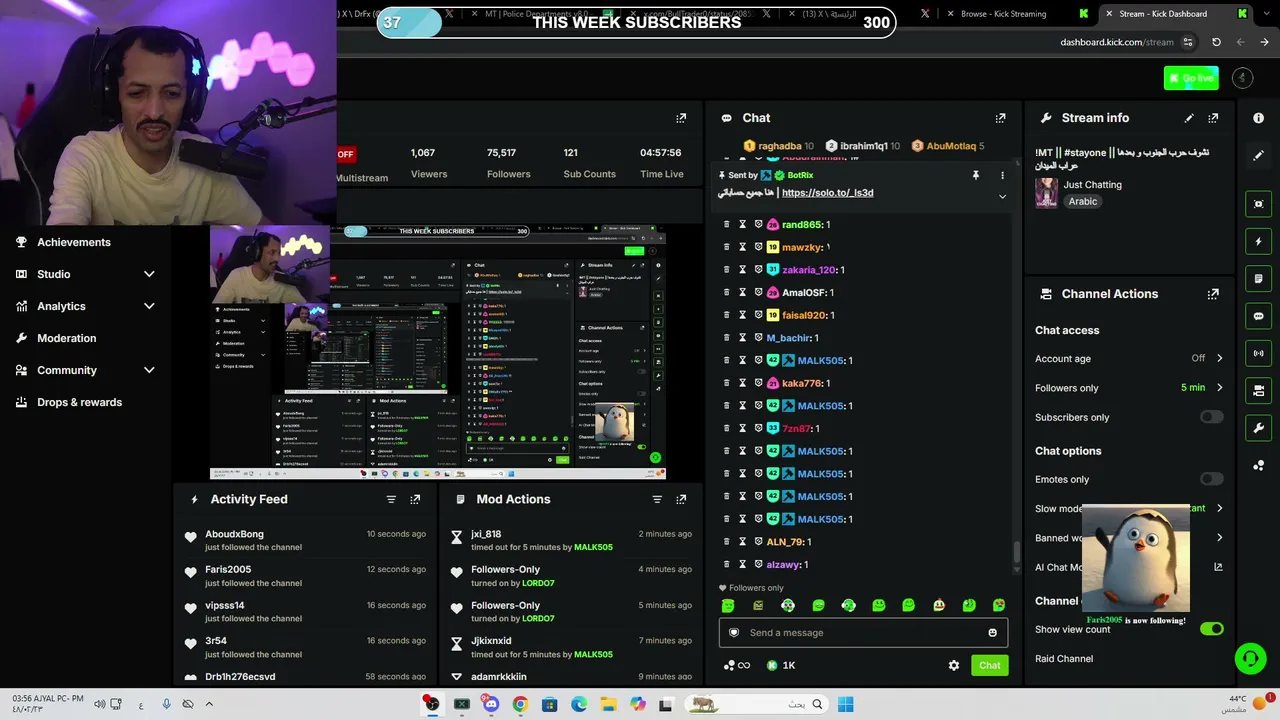Toggle the Mod Actions panel in sidebar
Image resolution: width=1280 pixels, height=720 pixels.
[1258, 279]
